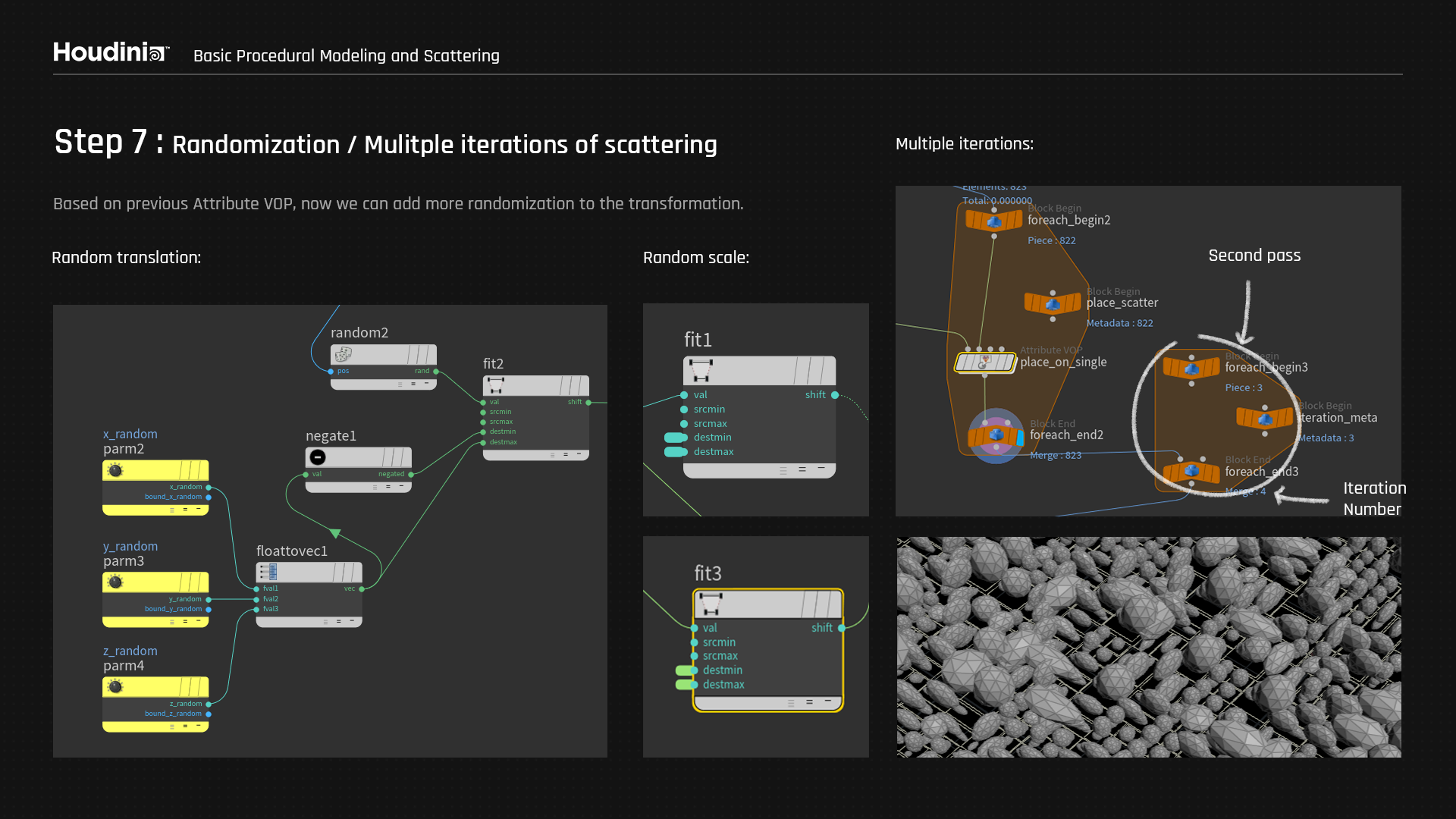Click the Houdini logo in the header

[111, 52]
